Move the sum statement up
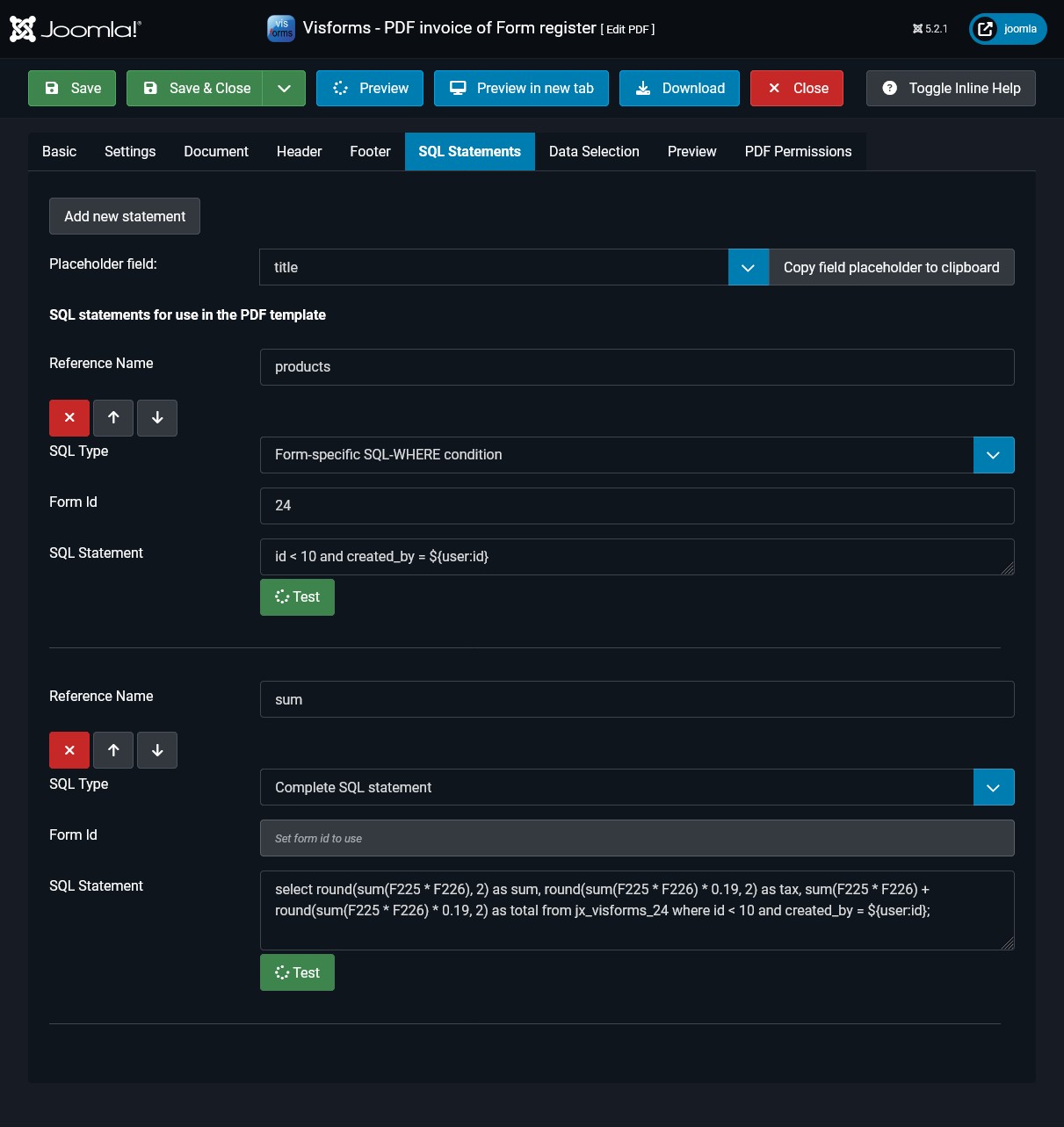This screenshot has width=1064, height=1127. pyautogui.click(x=113, y=750)
